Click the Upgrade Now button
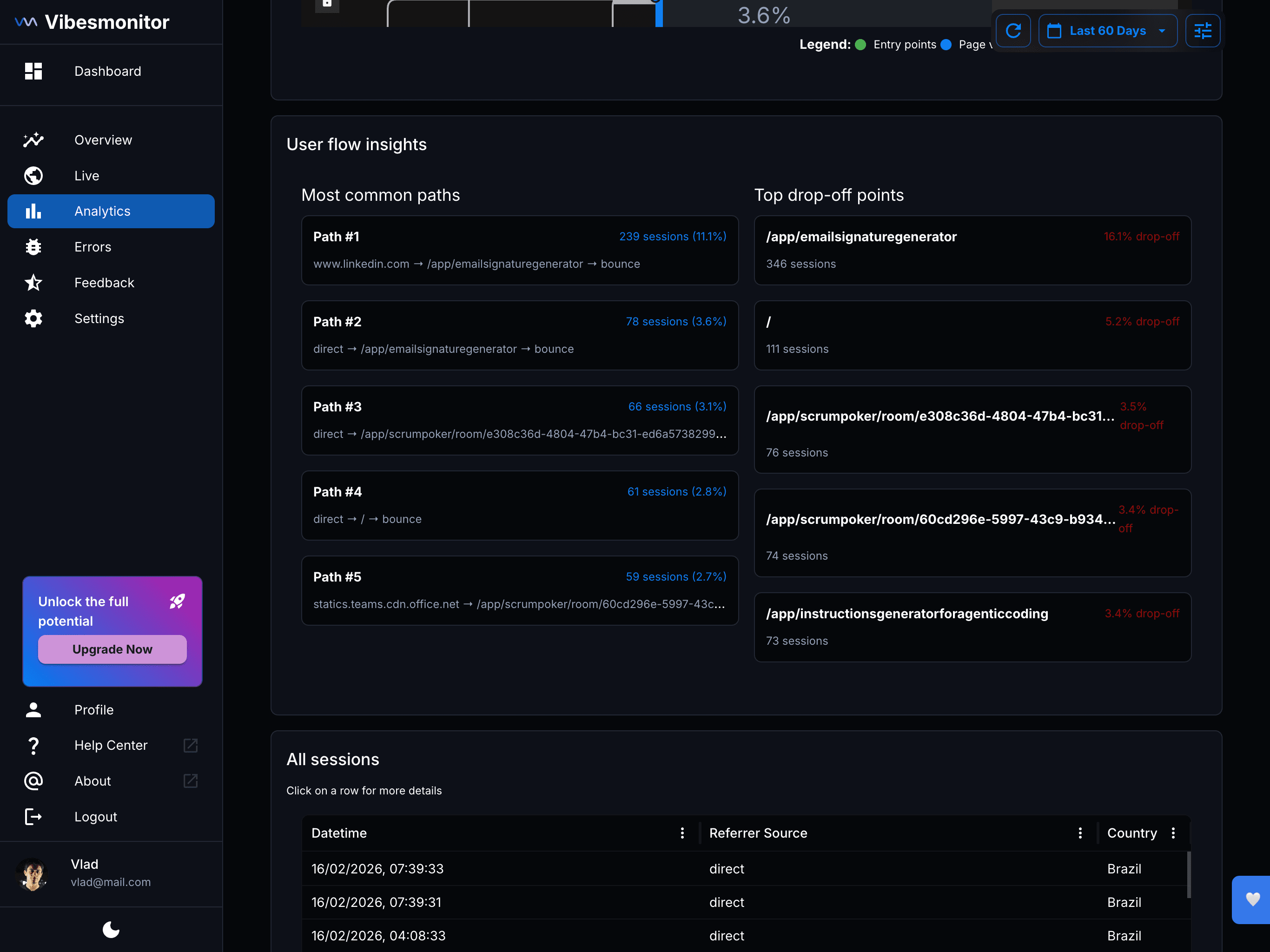This screenshot has height=952, width=1270. [x=112, y=649]
